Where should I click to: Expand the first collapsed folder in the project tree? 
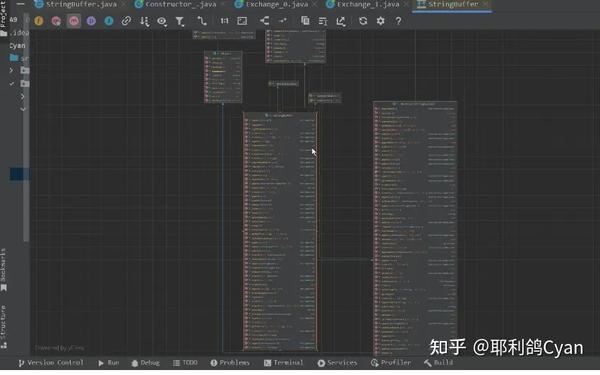11,70
